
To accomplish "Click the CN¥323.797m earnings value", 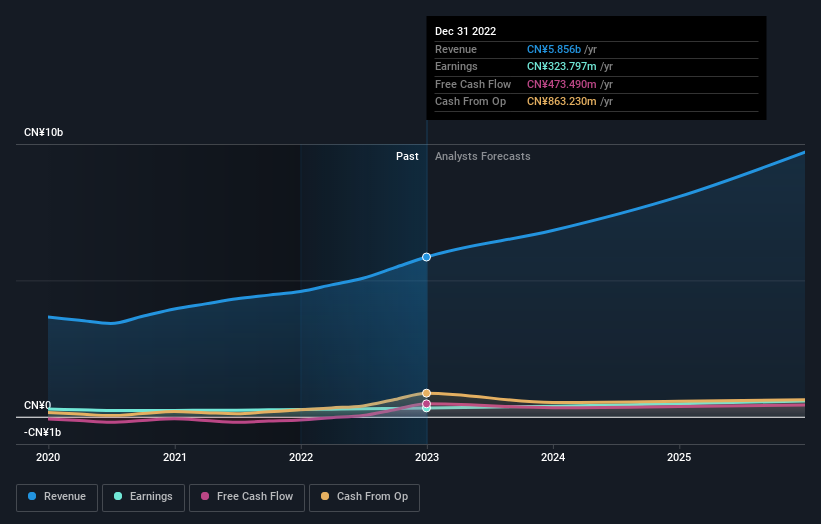I will (x=562, y=66).
